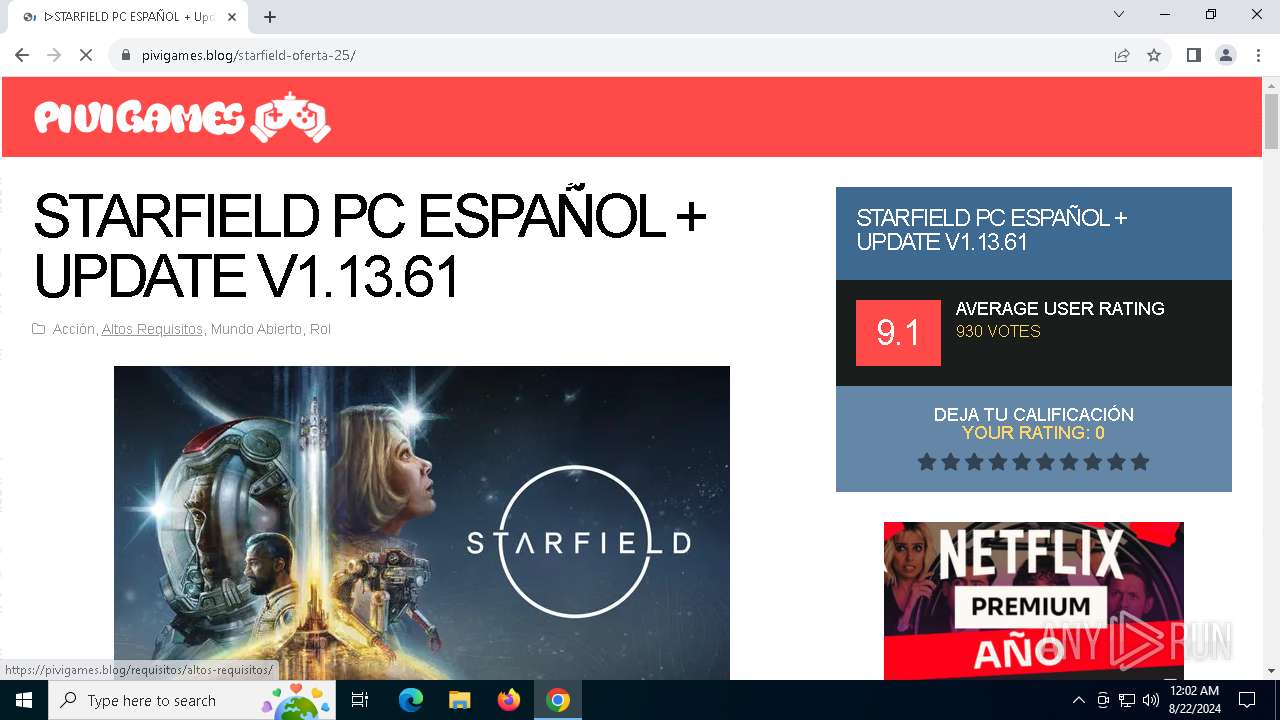The image size is (1280, 720).
Task: Open the Rol category link
Action: 320,329
